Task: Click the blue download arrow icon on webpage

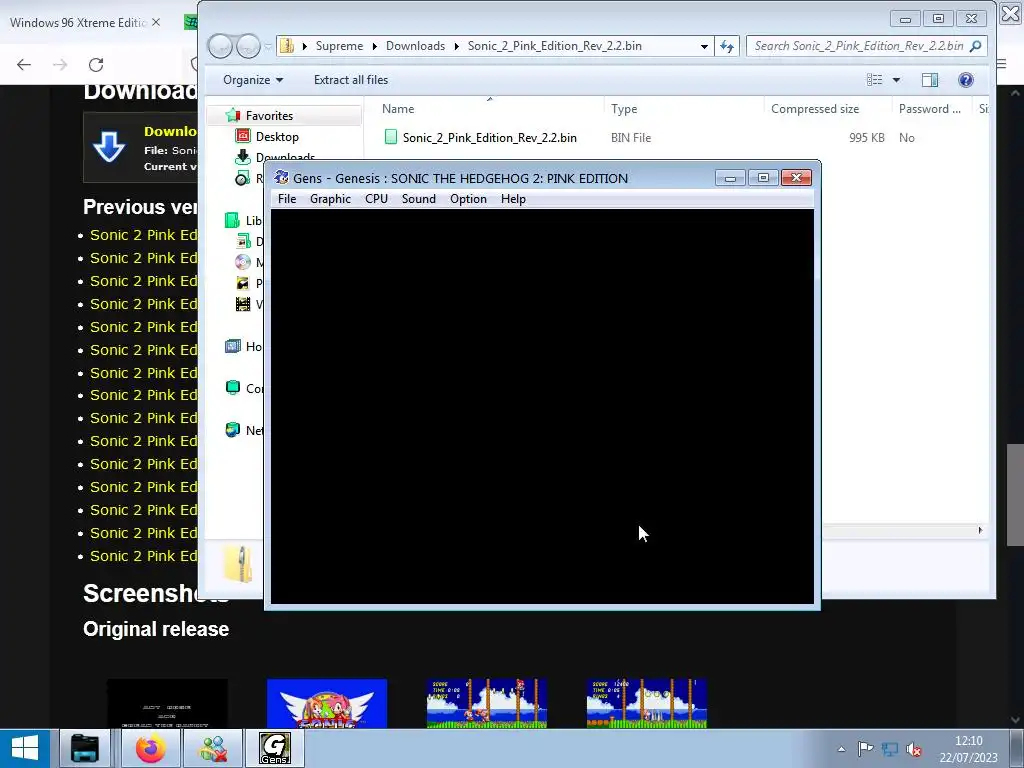Action: tap(109, 147)
